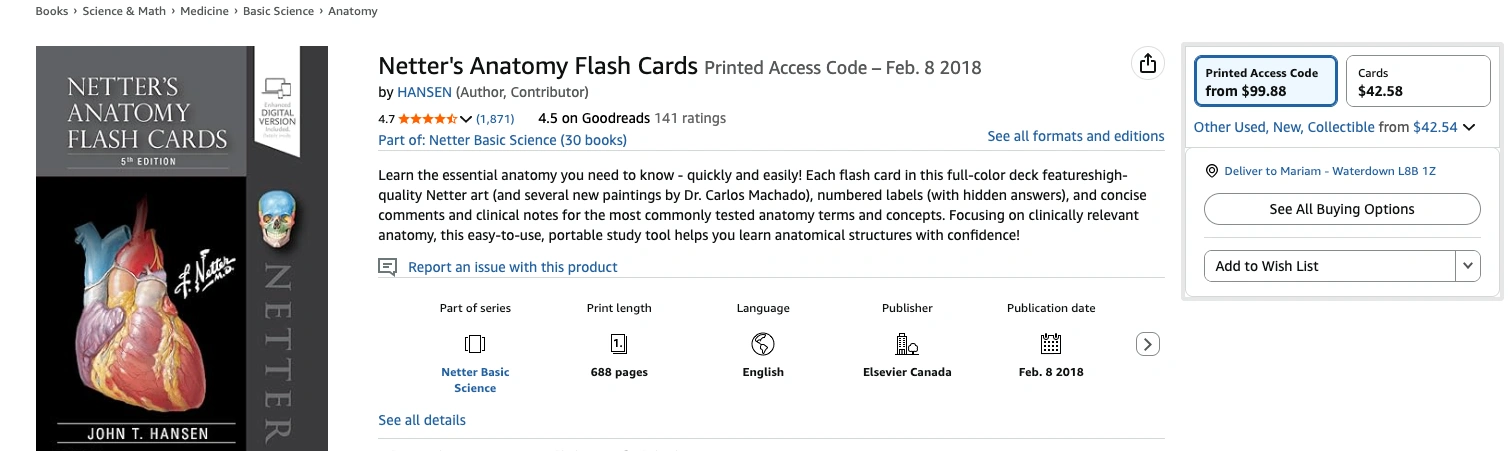Viewport: 1508px width, 451px height.
Task: Expand the star rating breakdown chevron
Action: [x=466, y=119]
